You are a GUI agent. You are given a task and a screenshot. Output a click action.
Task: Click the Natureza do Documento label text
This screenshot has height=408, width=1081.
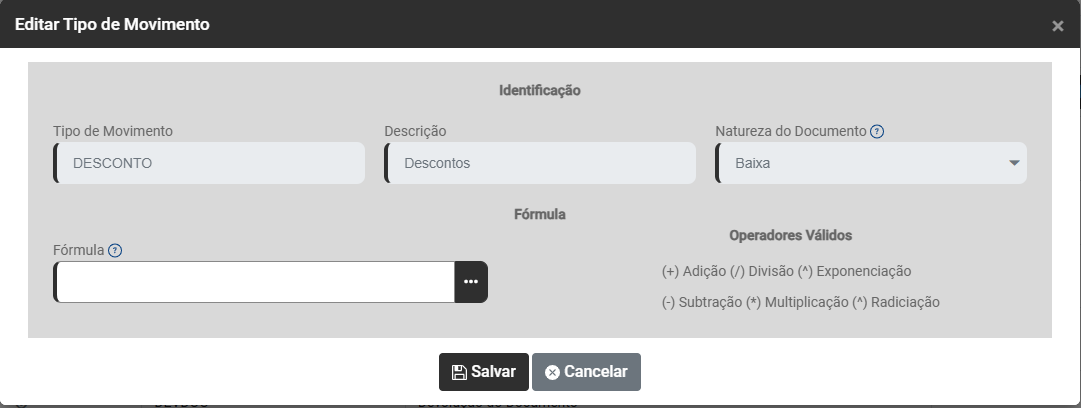790,131
